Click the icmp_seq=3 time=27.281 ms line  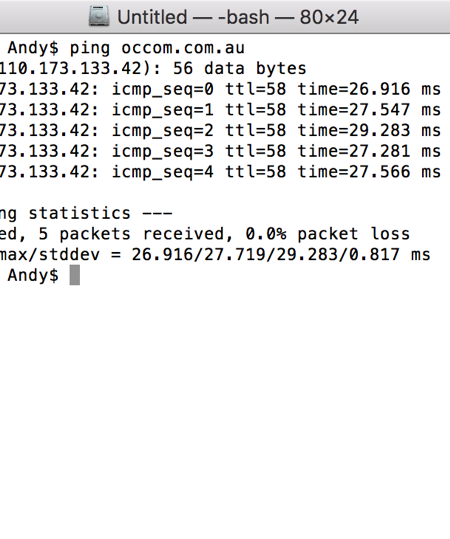point(220,151)
